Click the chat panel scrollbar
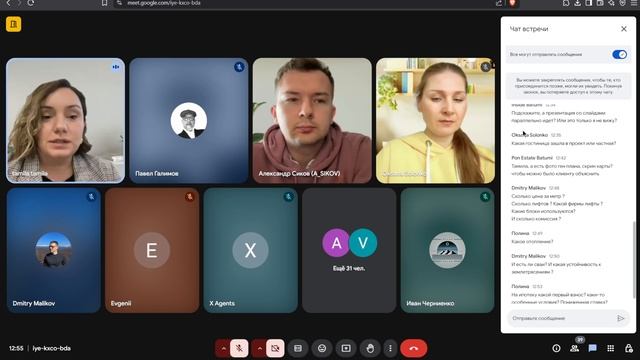640x360 pixels. (x=634, y=260)
